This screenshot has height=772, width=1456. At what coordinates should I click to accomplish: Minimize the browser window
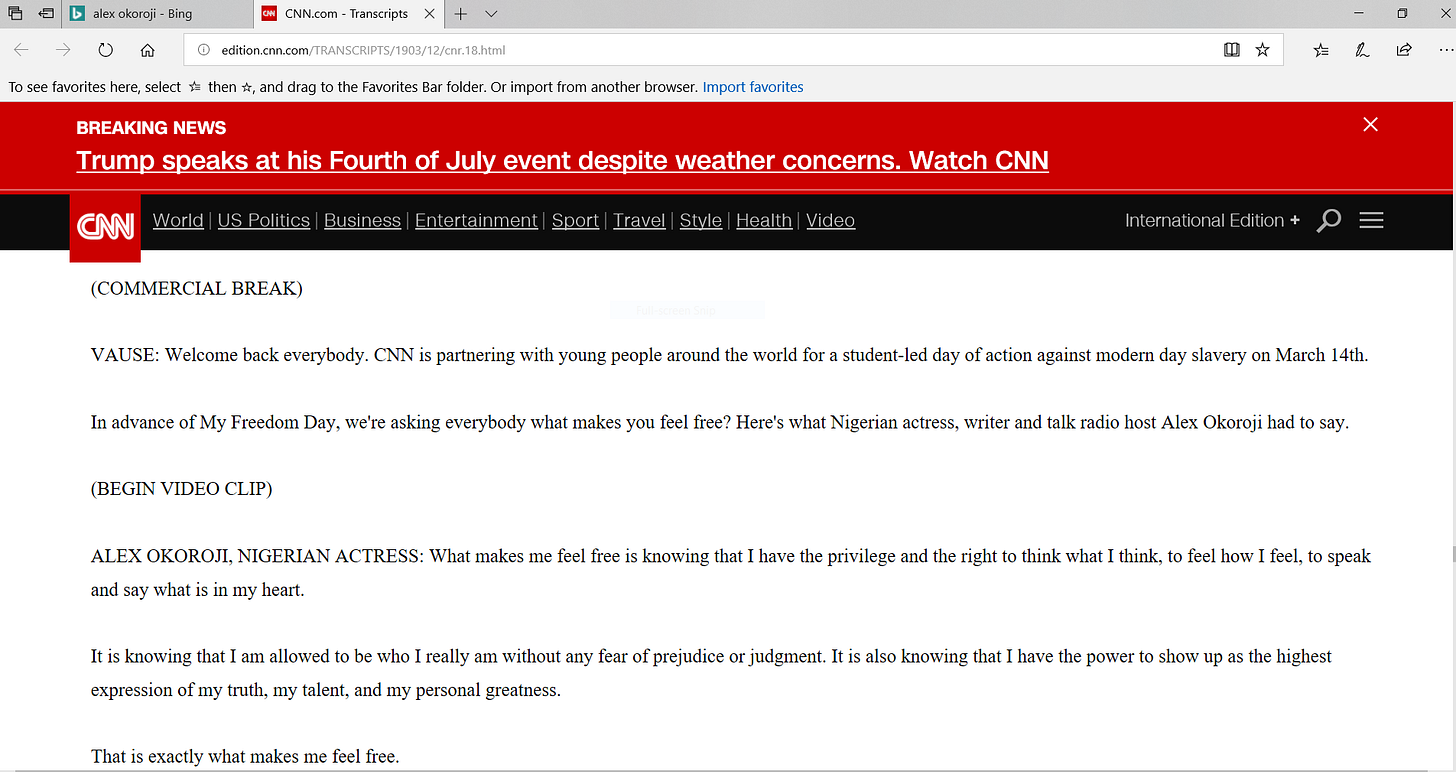coord(1359,14)
